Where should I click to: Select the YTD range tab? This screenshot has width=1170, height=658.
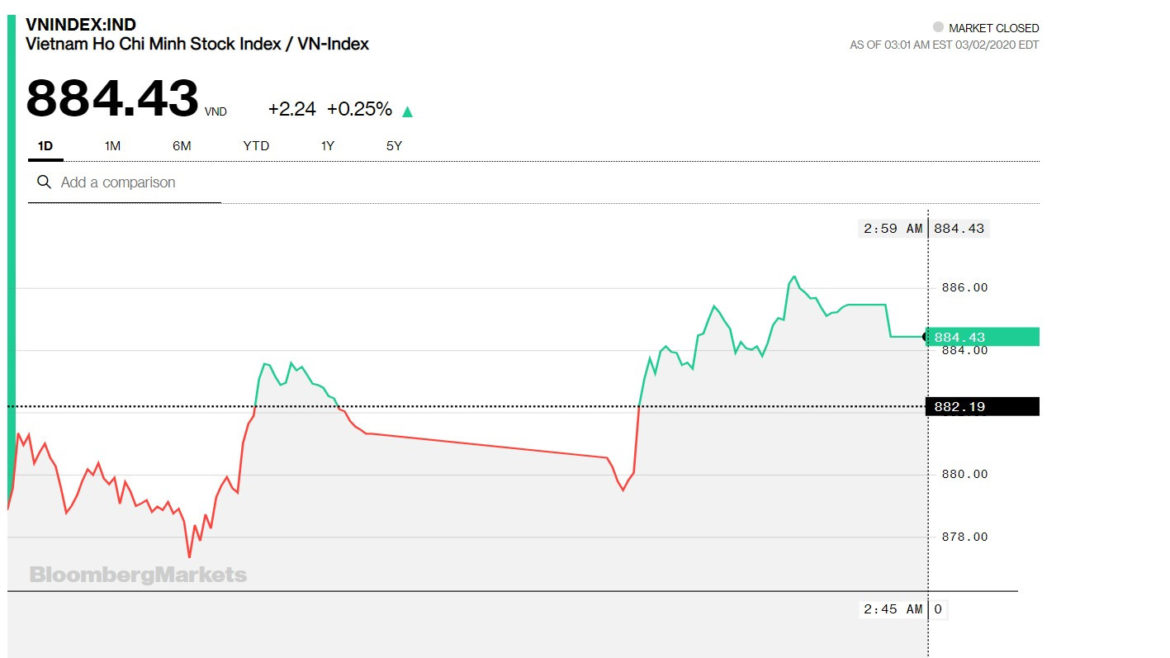pyautogui.click(x=256, y=146)
